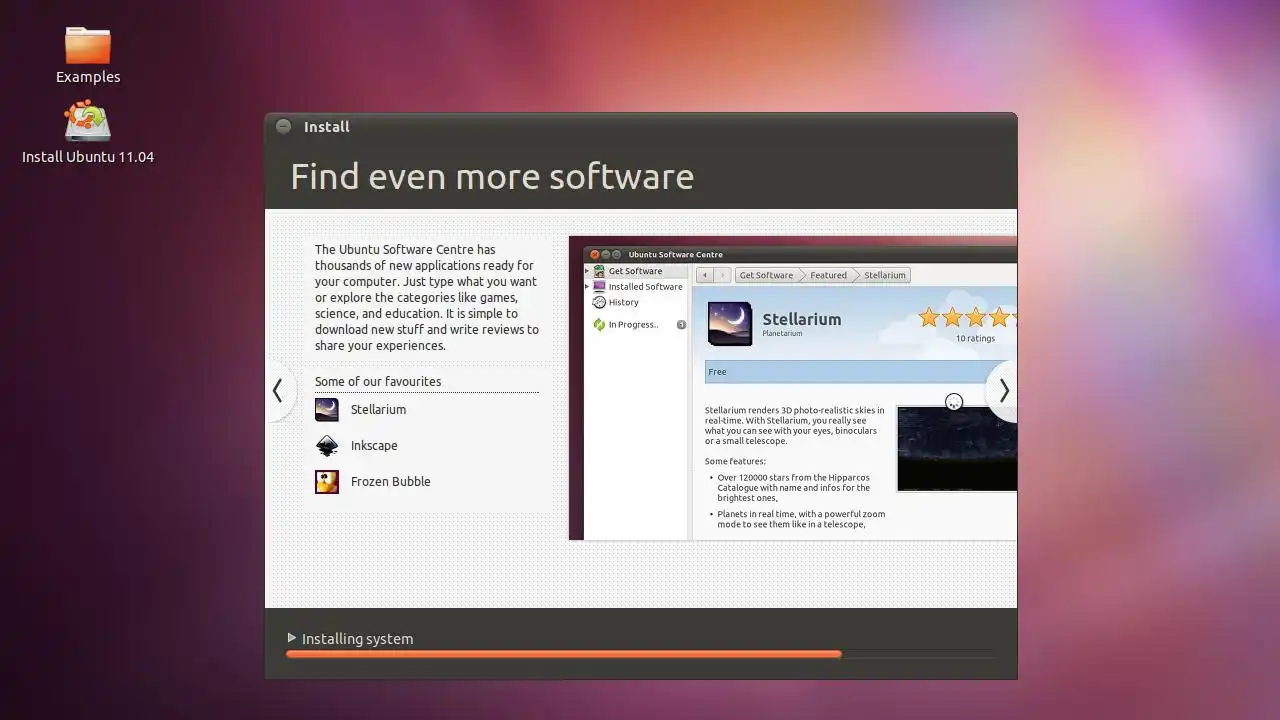Click the Stellarium icon in favourites list

[x=327, y=410]
